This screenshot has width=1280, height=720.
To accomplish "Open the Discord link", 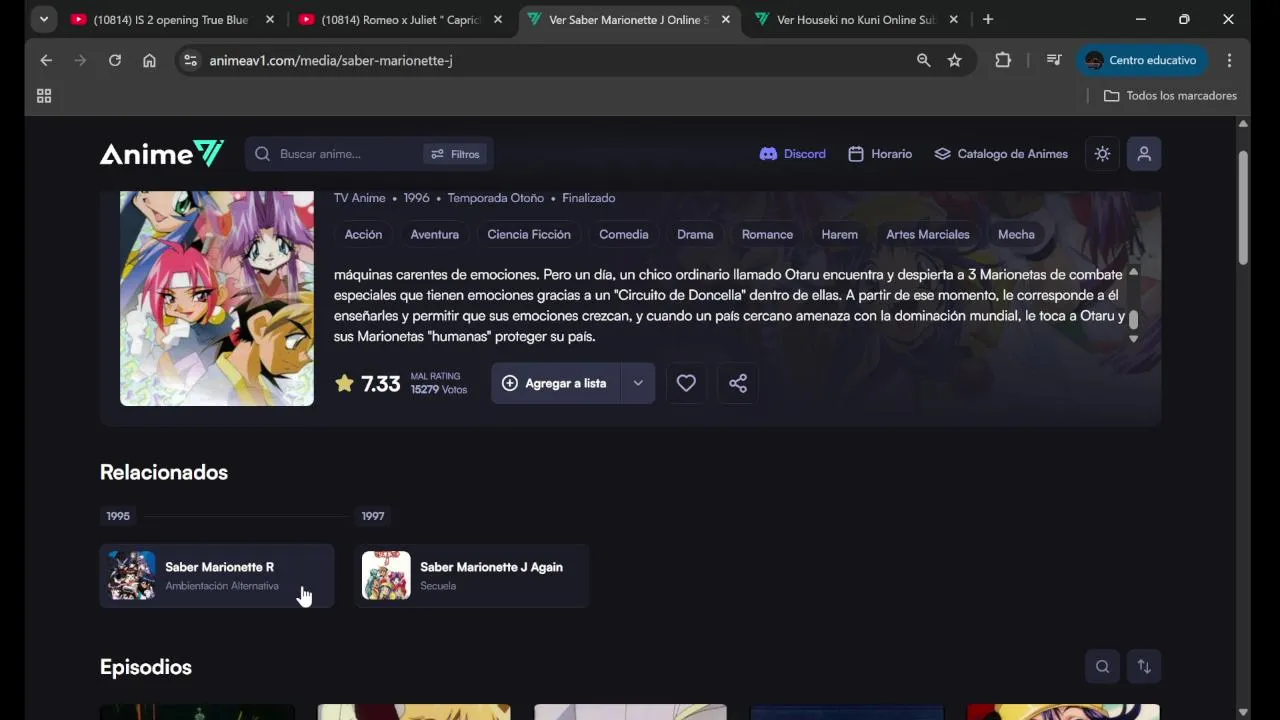I will (793, 154).
